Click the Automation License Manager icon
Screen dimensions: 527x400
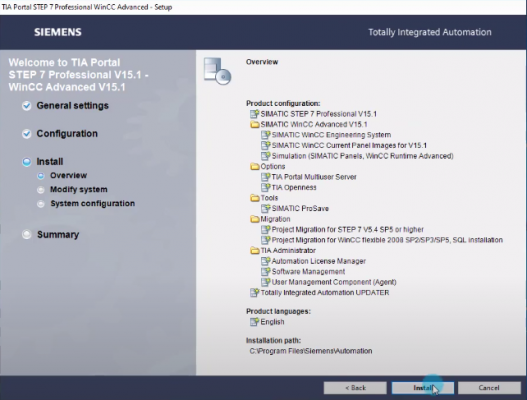pos(266,261)
